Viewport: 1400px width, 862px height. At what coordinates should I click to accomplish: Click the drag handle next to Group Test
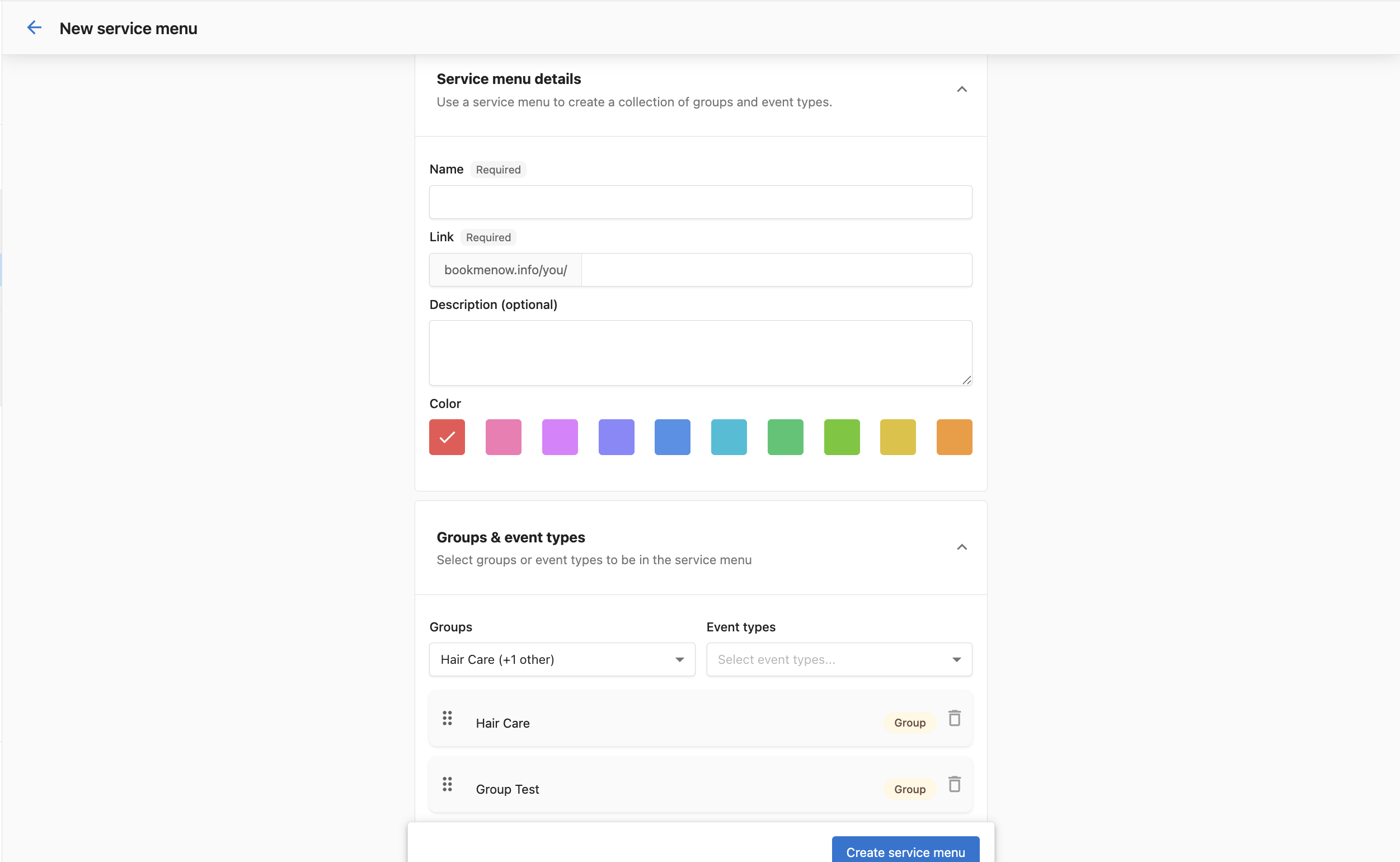click(447, 784)
